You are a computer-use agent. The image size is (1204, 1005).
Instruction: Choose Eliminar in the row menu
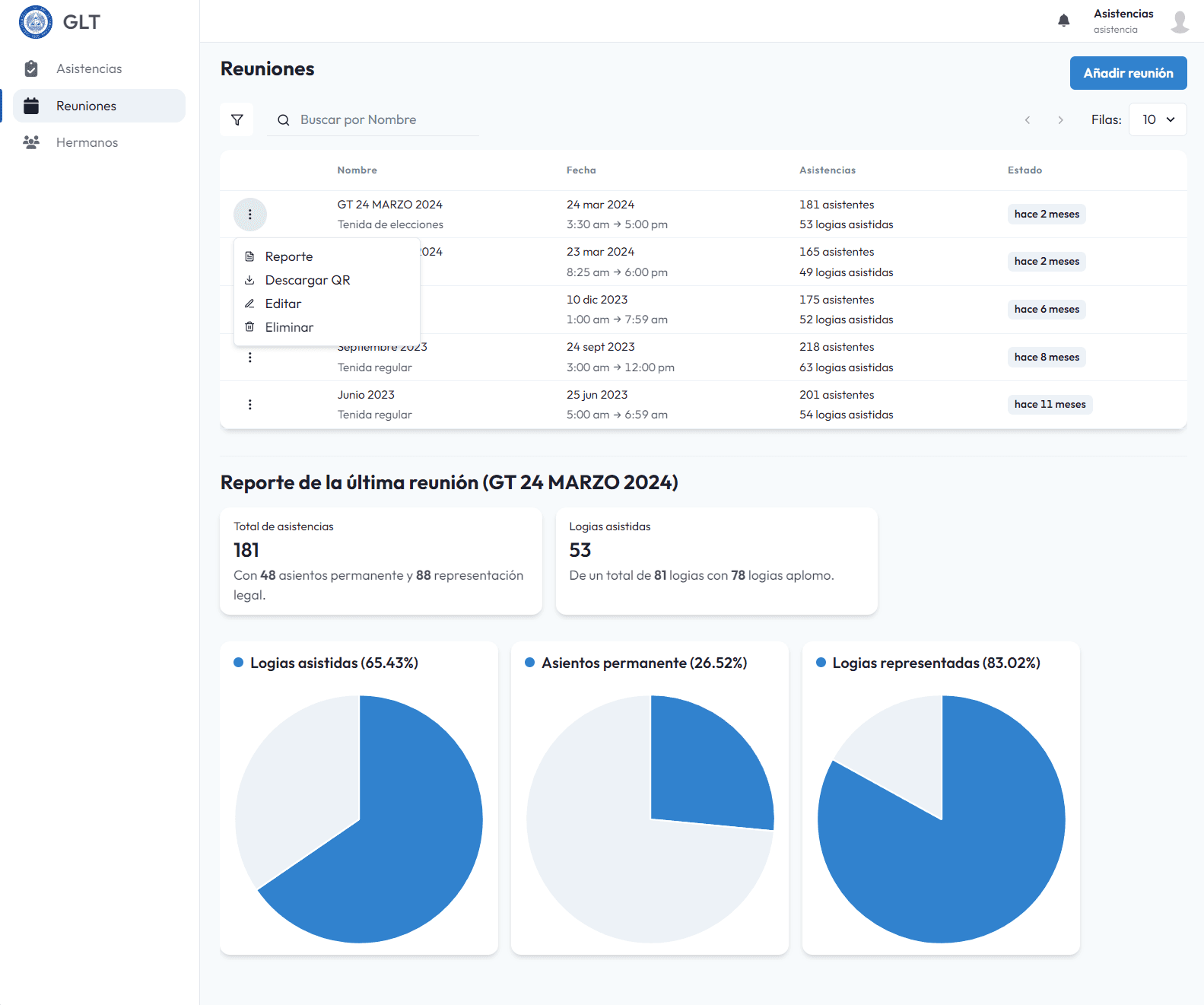(289, 328)
